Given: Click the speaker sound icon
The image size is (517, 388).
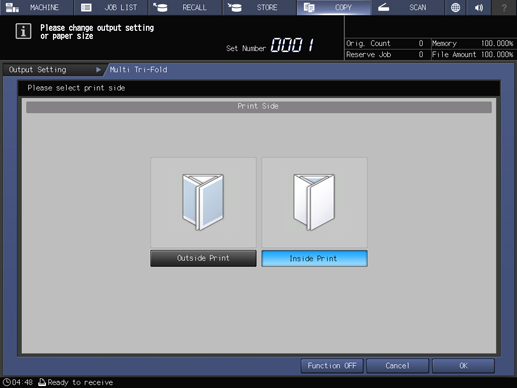Looking at the screenshot, I should [x=479, y=7].
